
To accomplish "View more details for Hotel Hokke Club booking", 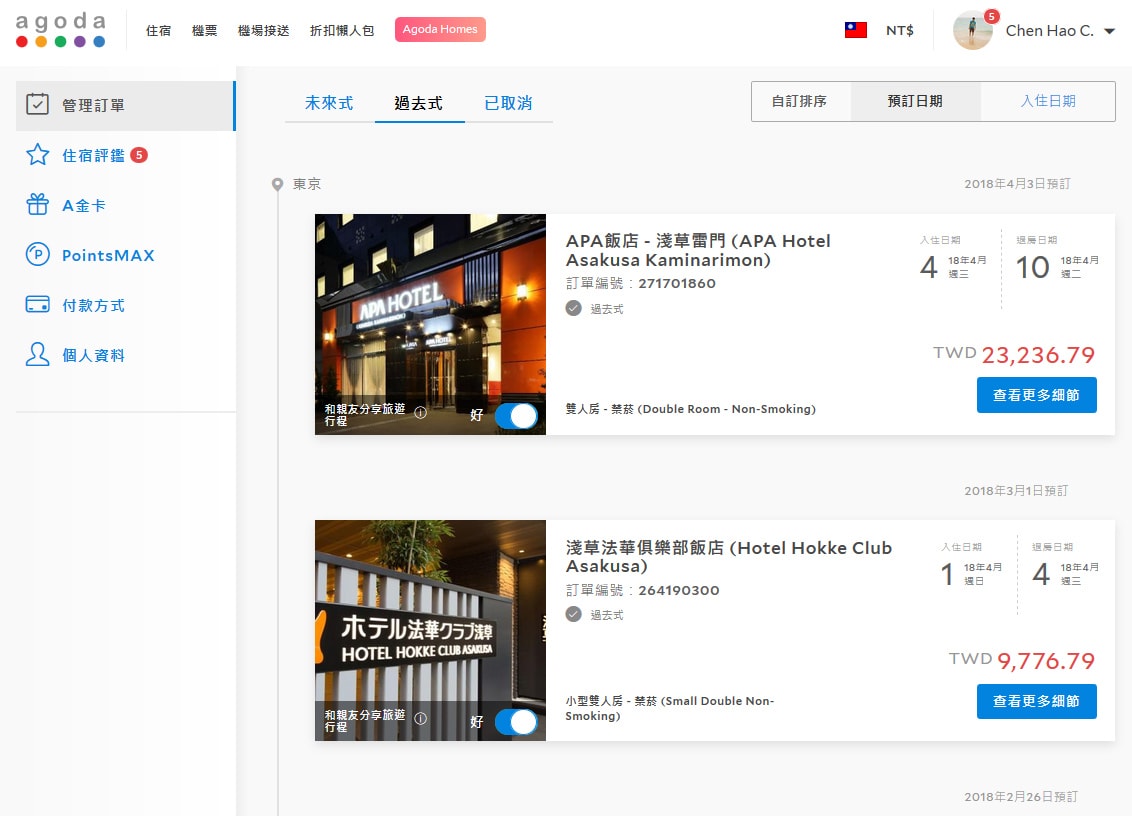I will pos(1037,701).
